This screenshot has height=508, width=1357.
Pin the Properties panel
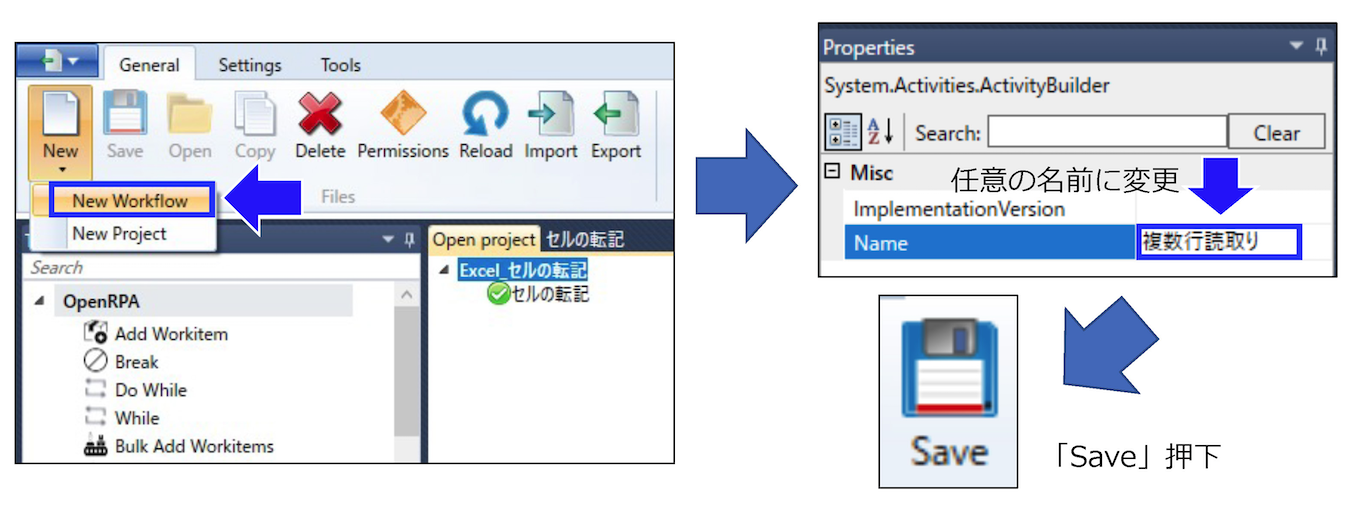[1322, 46]
